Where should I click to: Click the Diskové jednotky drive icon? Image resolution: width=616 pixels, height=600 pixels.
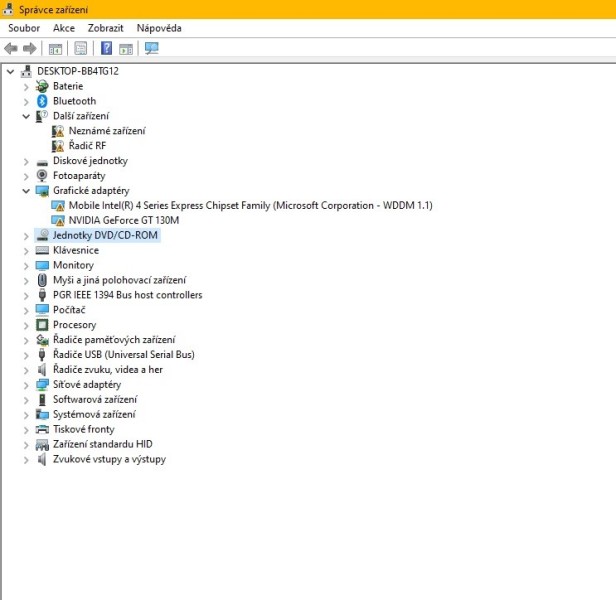pos(42,162)
